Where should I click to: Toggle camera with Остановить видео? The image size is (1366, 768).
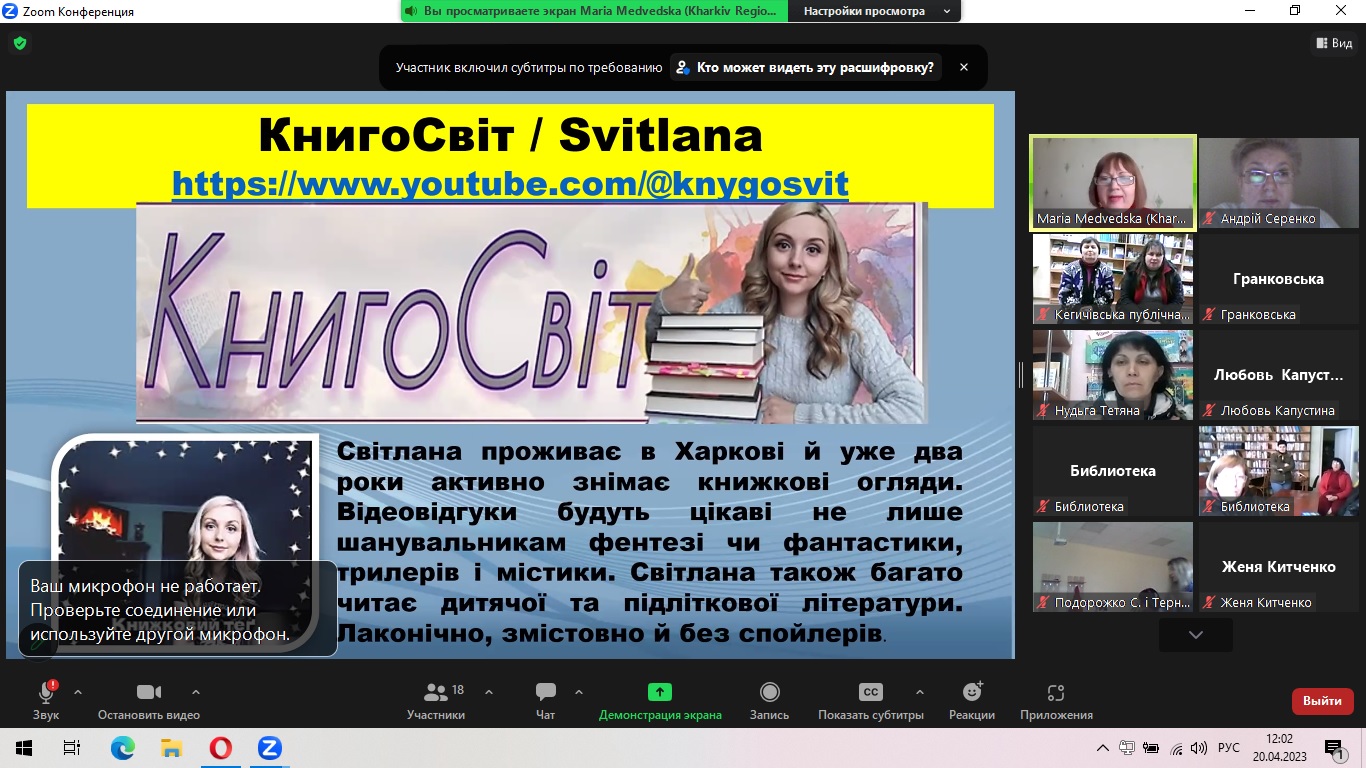(x=149, y=693)
